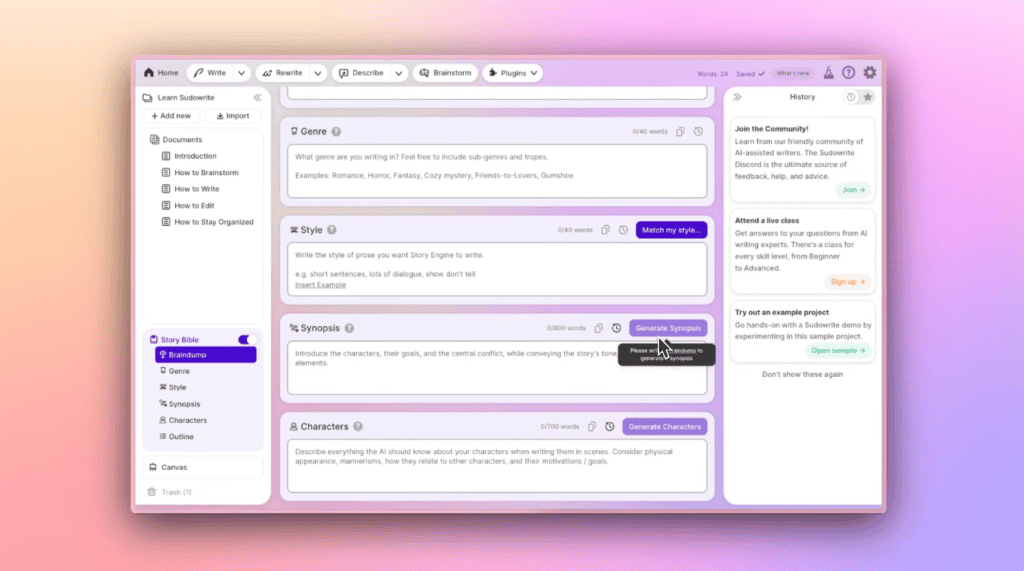Open Style field history
The image size is (1024, 571).
624,230
